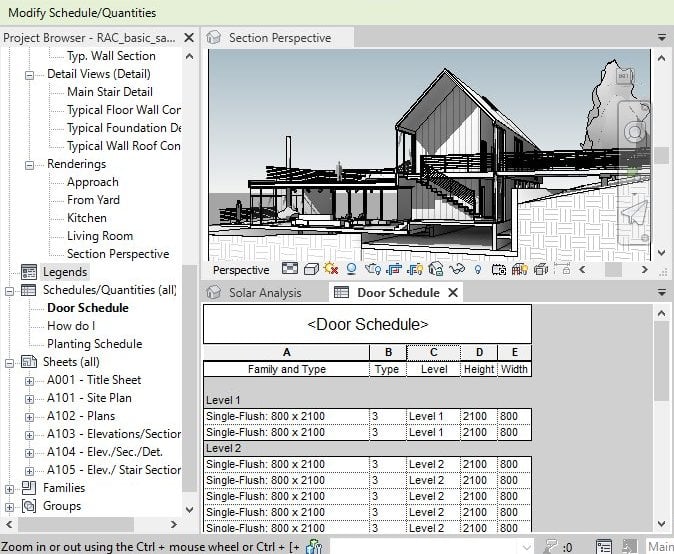Click the Height column header cell

479,369
